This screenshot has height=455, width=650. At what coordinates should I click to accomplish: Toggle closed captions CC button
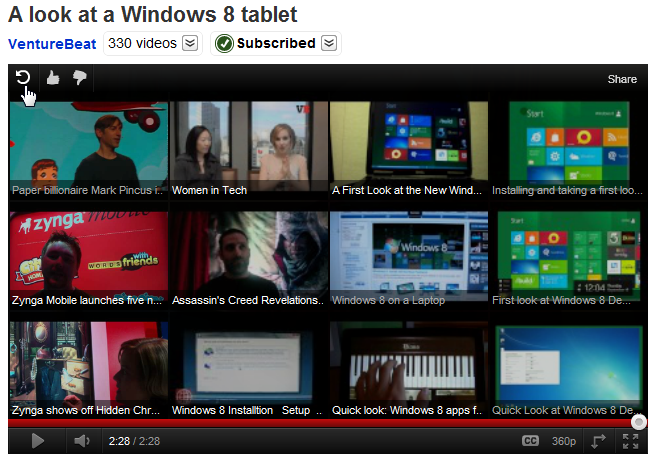pyautogui.click(x=530, y=441)
